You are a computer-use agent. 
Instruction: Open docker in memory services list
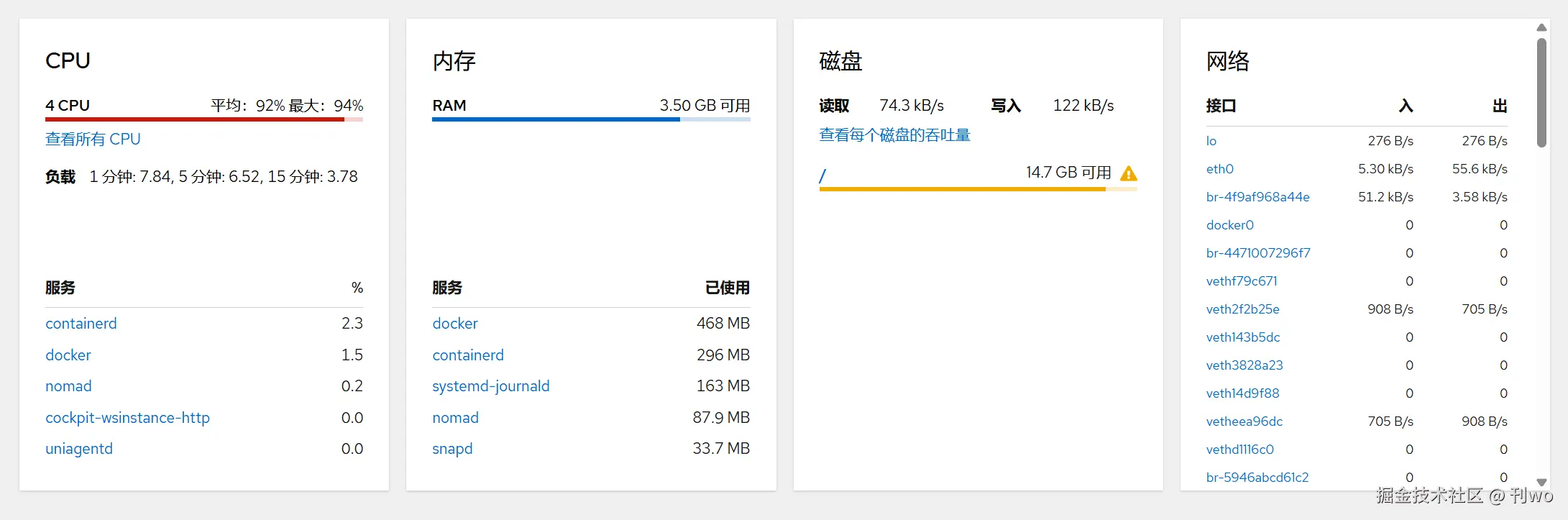[455, 324]
